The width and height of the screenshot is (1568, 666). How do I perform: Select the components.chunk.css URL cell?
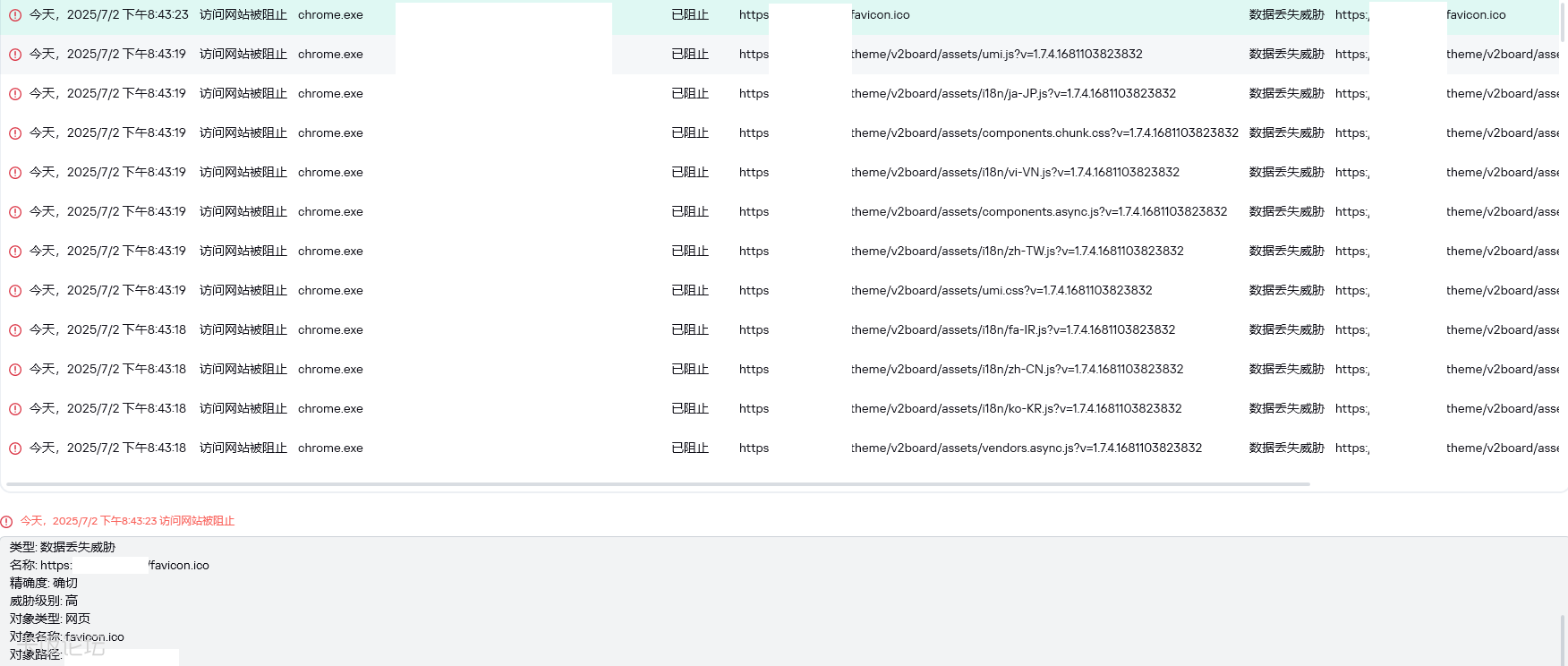point(1044,132)
